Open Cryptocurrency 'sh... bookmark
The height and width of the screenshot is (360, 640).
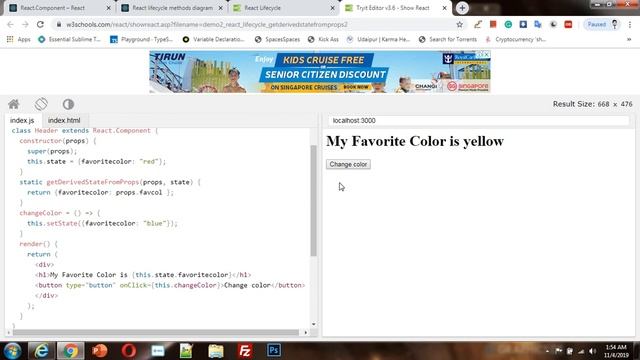click(x=515, y=39)
